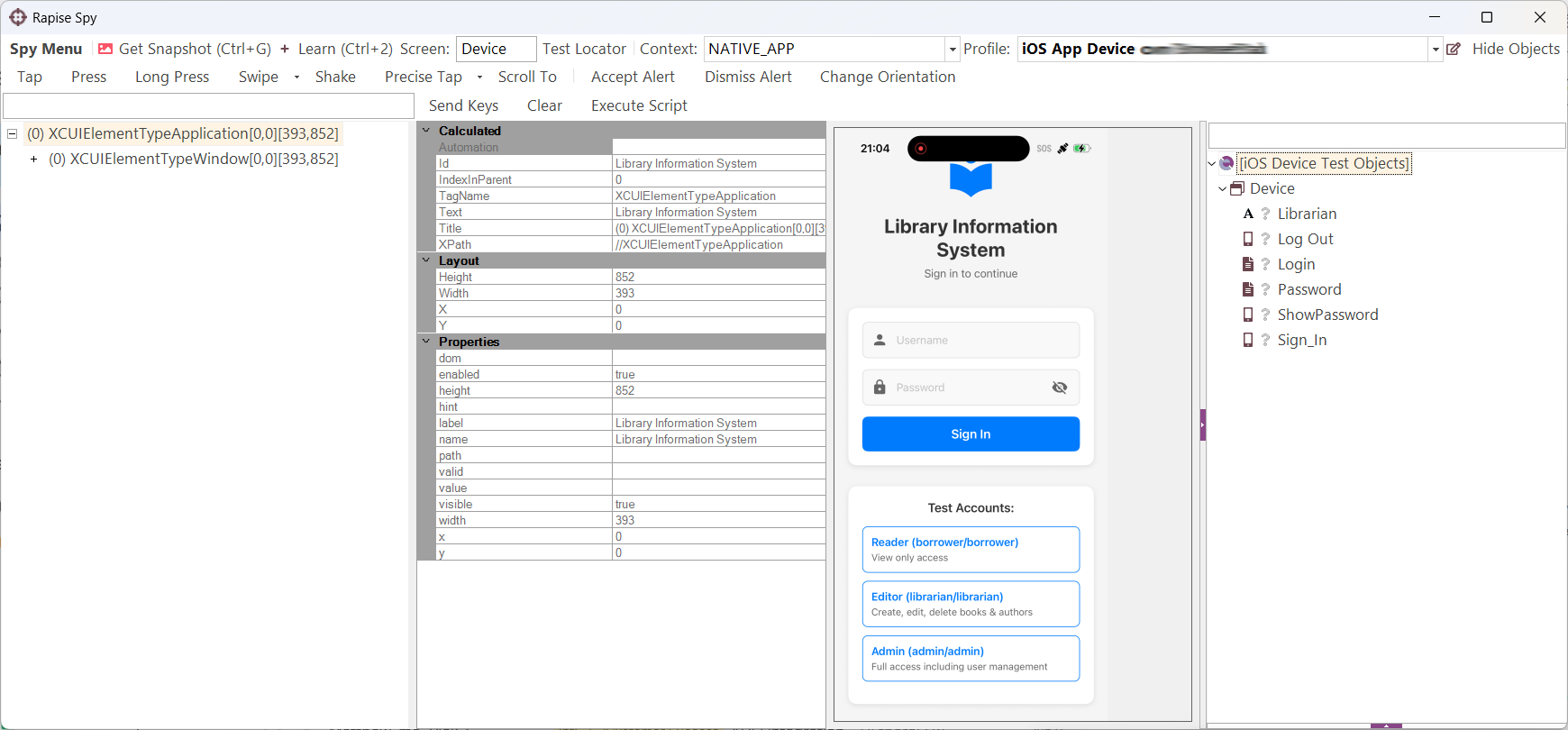
Task: Click the Sign_In object icon
Action: [x=1248, y=340]
